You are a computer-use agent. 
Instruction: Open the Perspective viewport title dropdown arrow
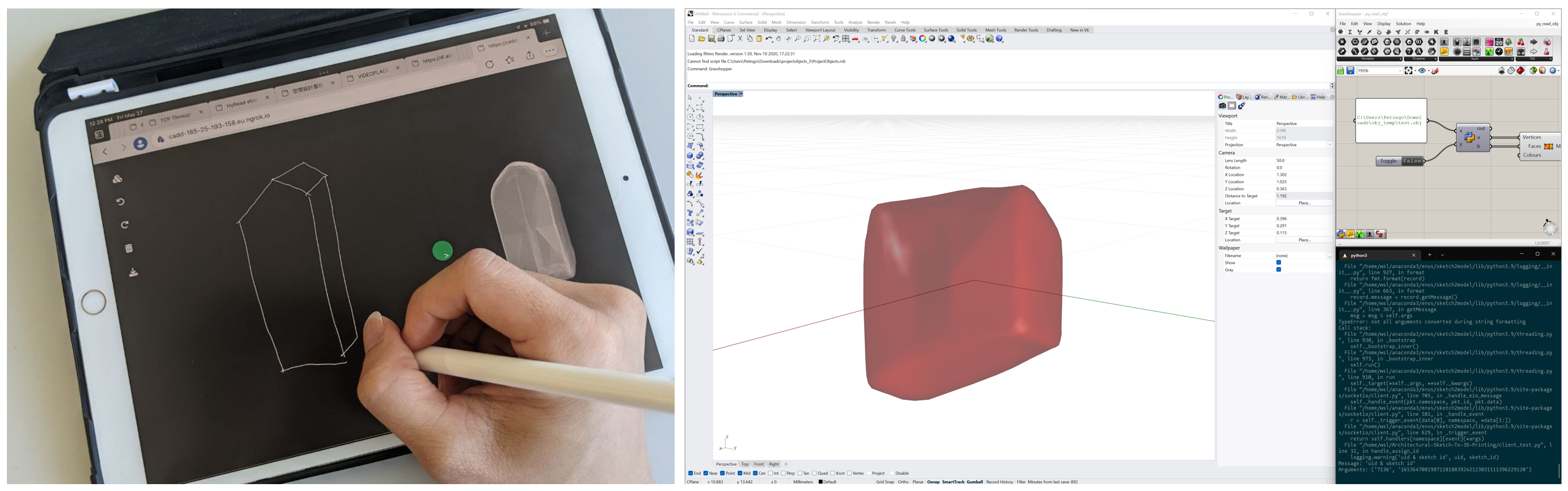point(741,94)
